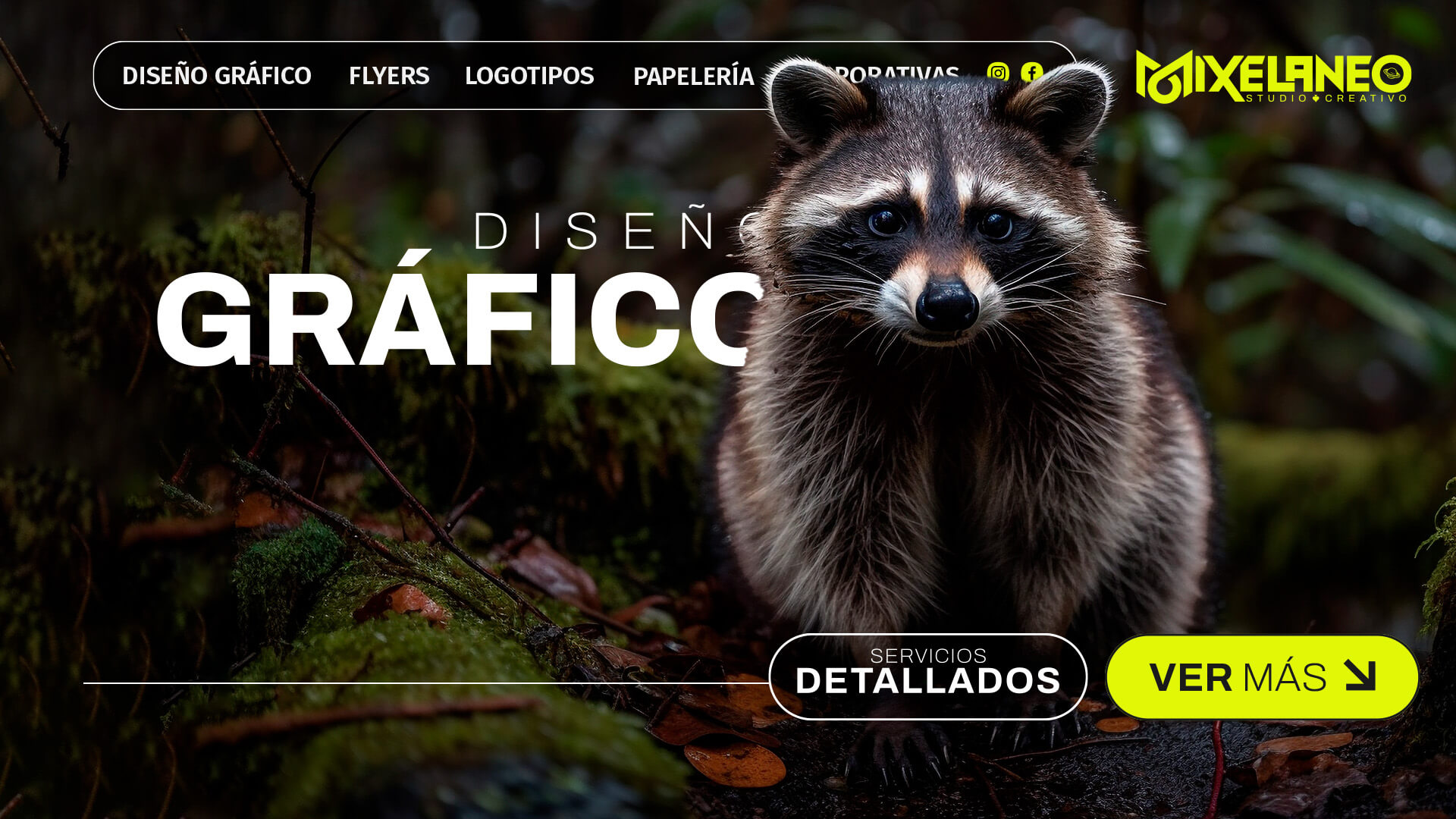
Task: Select DISEÑO GRÁFICO in the navigation bar
Action: pos(218,76)
